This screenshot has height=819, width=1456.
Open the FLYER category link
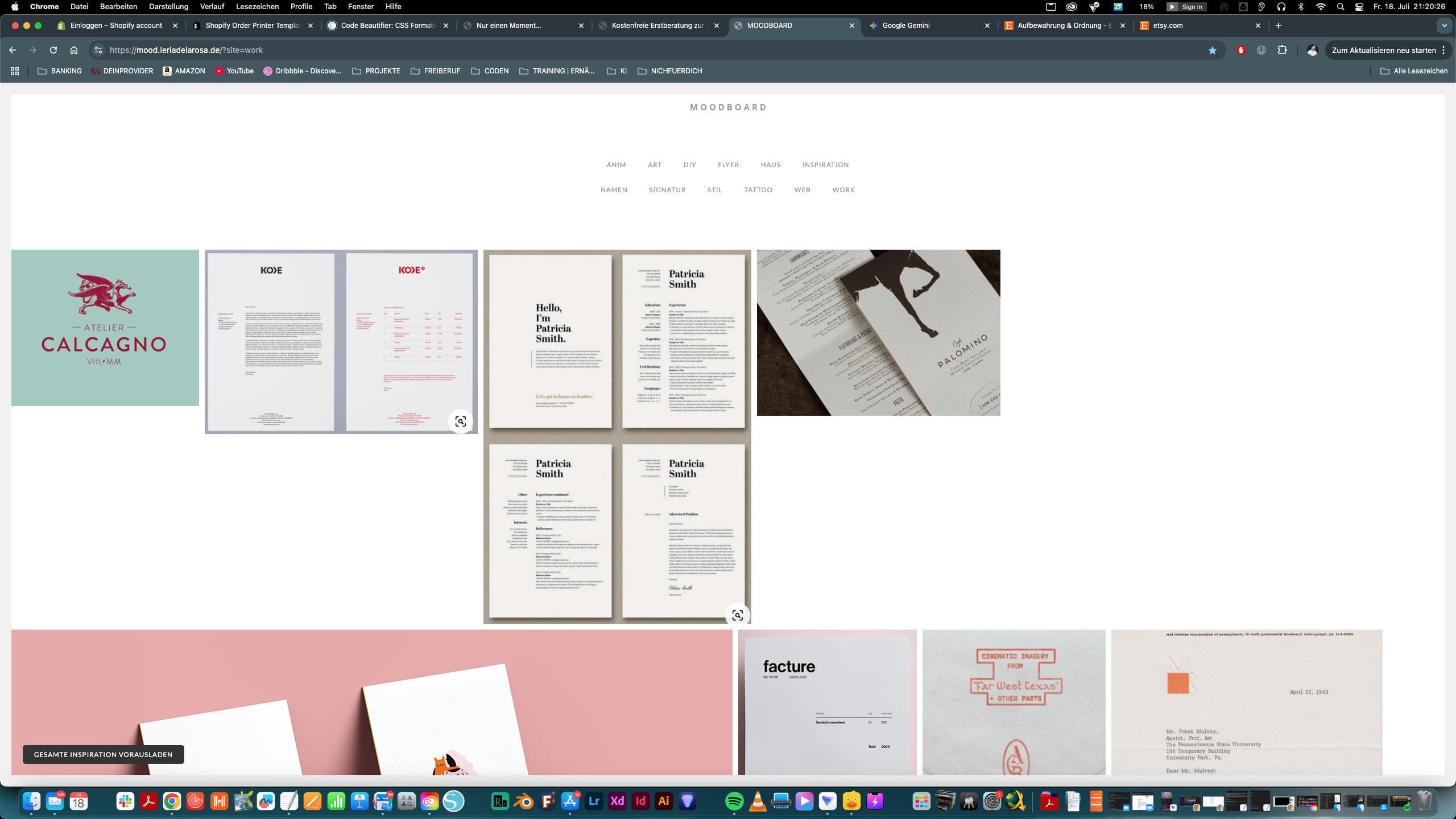click(728, 165)
